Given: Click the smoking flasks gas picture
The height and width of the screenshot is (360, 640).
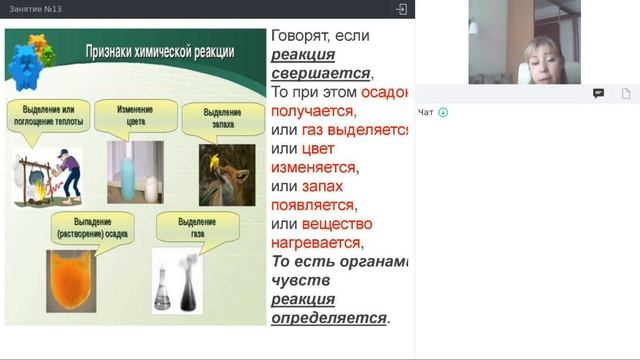Looking at the screenshot, I should 177,281.
